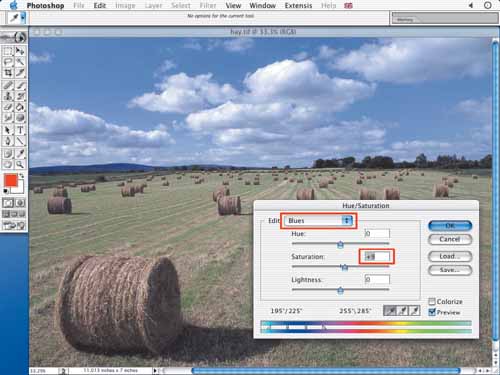Open the status bar info arrow menu
This screenshot has height=375, width=500.
click(x=155, y=370)
